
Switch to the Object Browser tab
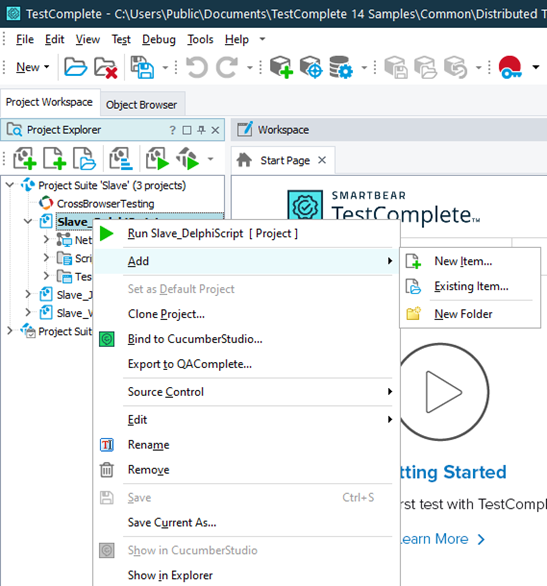[141, 105]
